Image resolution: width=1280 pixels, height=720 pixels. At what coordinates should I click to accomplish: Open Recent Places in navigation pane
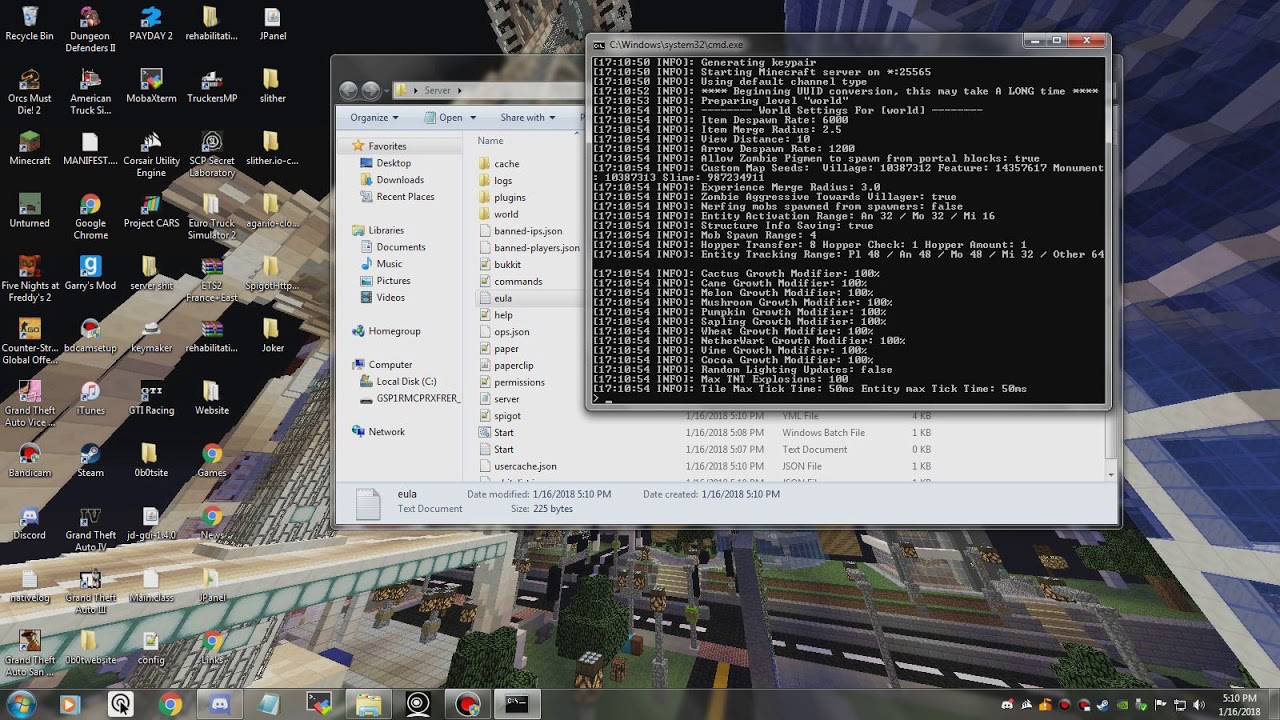point(405,197)
